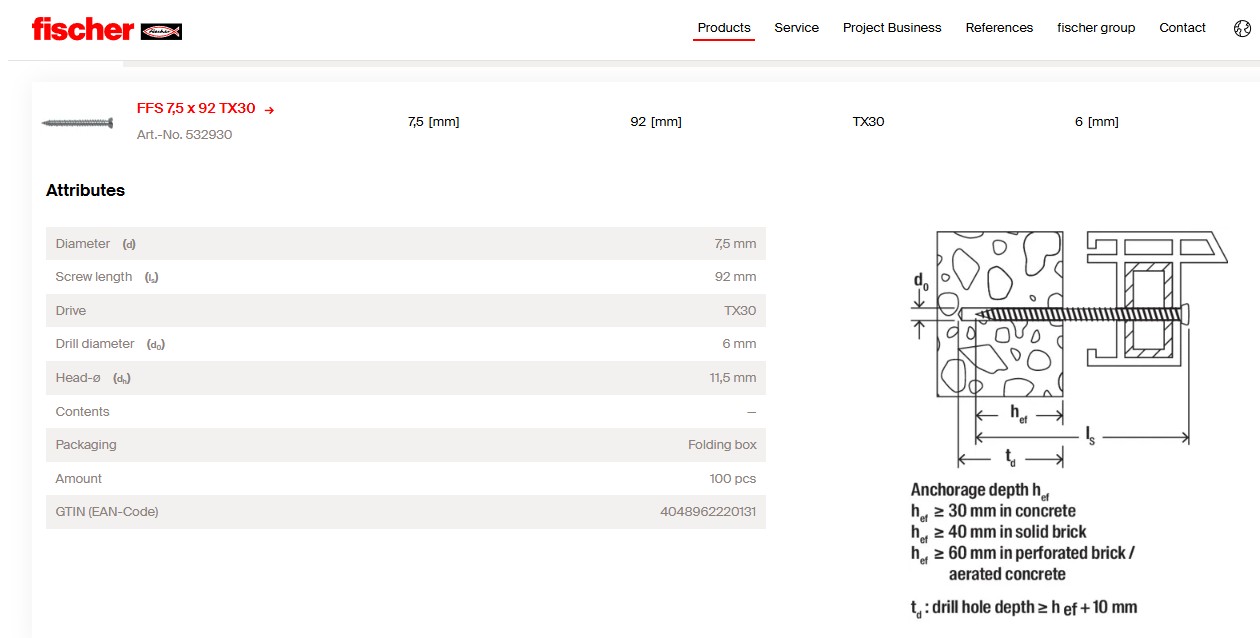
Task: Click the fischer logo
Action: [106, 29]
